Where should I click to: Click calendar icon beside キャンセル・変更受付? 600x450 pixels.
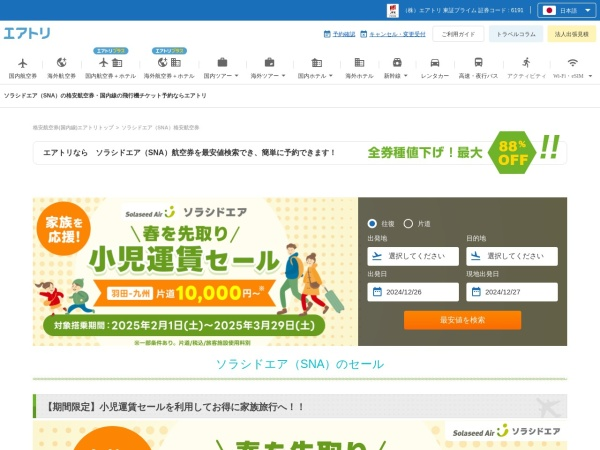(x=364, y=34)
